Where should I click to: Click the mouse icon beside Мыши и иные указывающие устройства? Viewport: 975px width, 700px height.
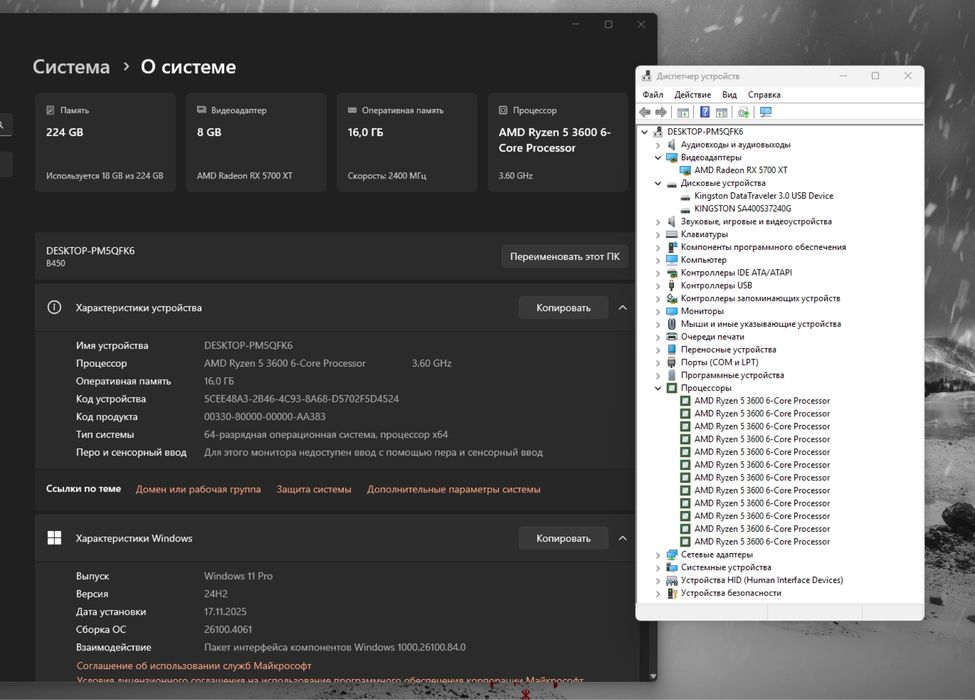672,324
